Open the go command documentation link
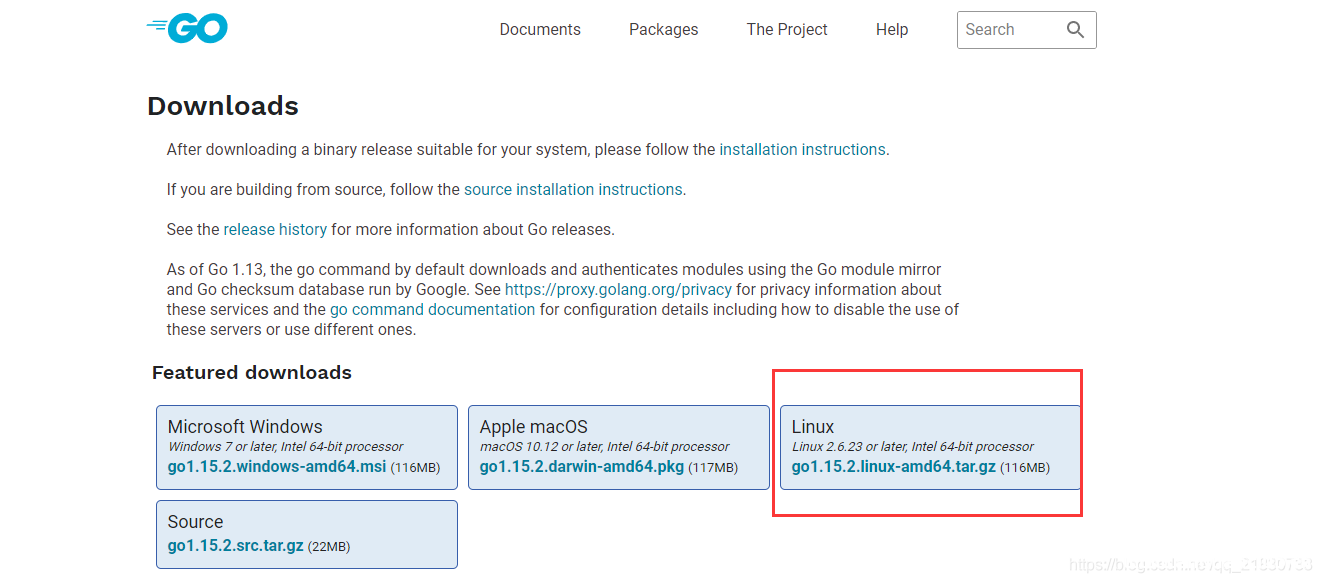This screenshot has width=1322, height=583. coord(432,310)
